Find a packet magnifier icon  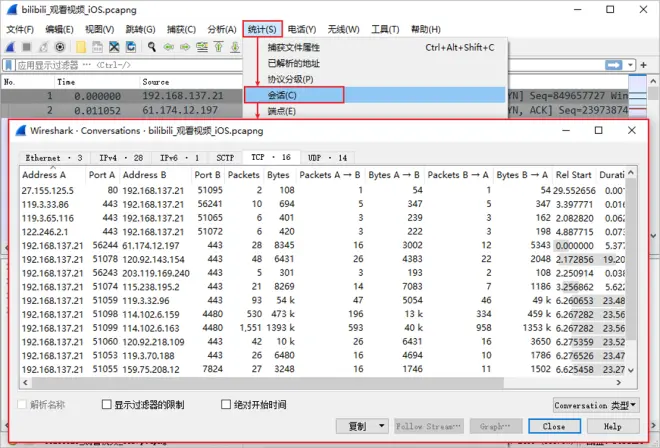click(x=152, y=47)
